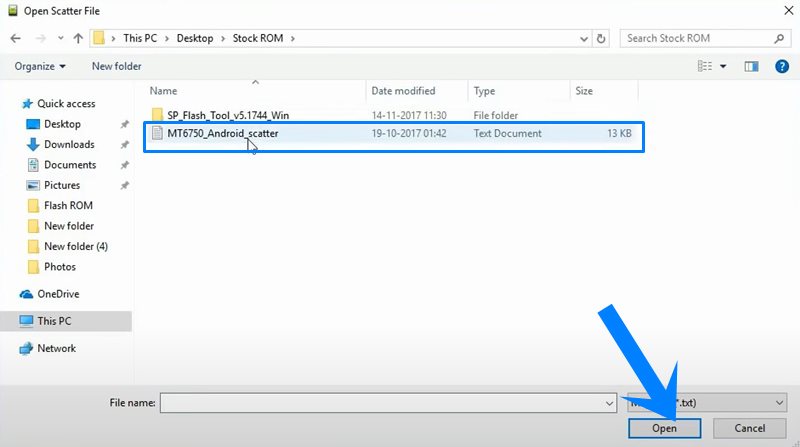Click the Open button

coord(664,429)
